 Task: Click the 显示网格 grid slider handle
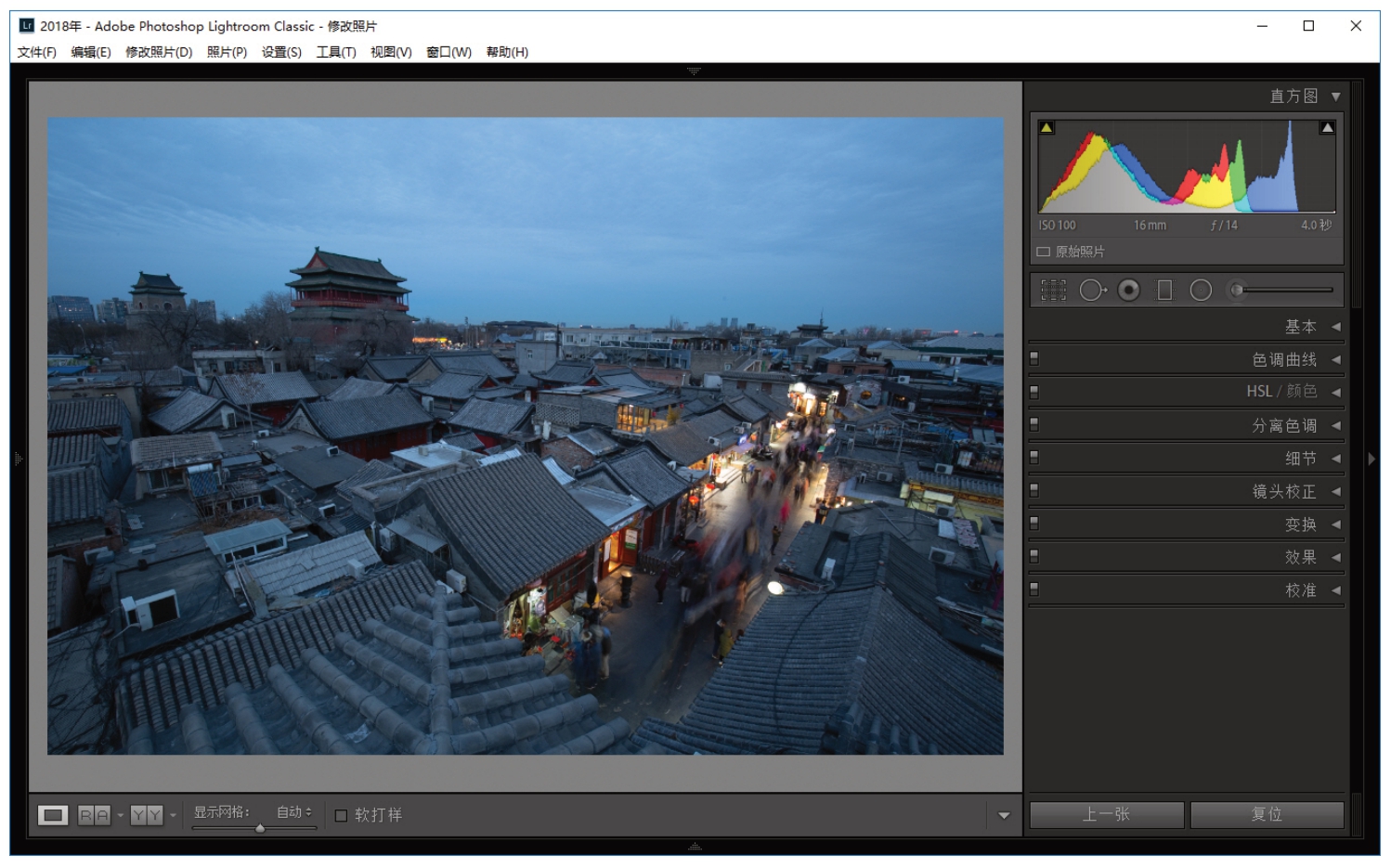[260, 828]
